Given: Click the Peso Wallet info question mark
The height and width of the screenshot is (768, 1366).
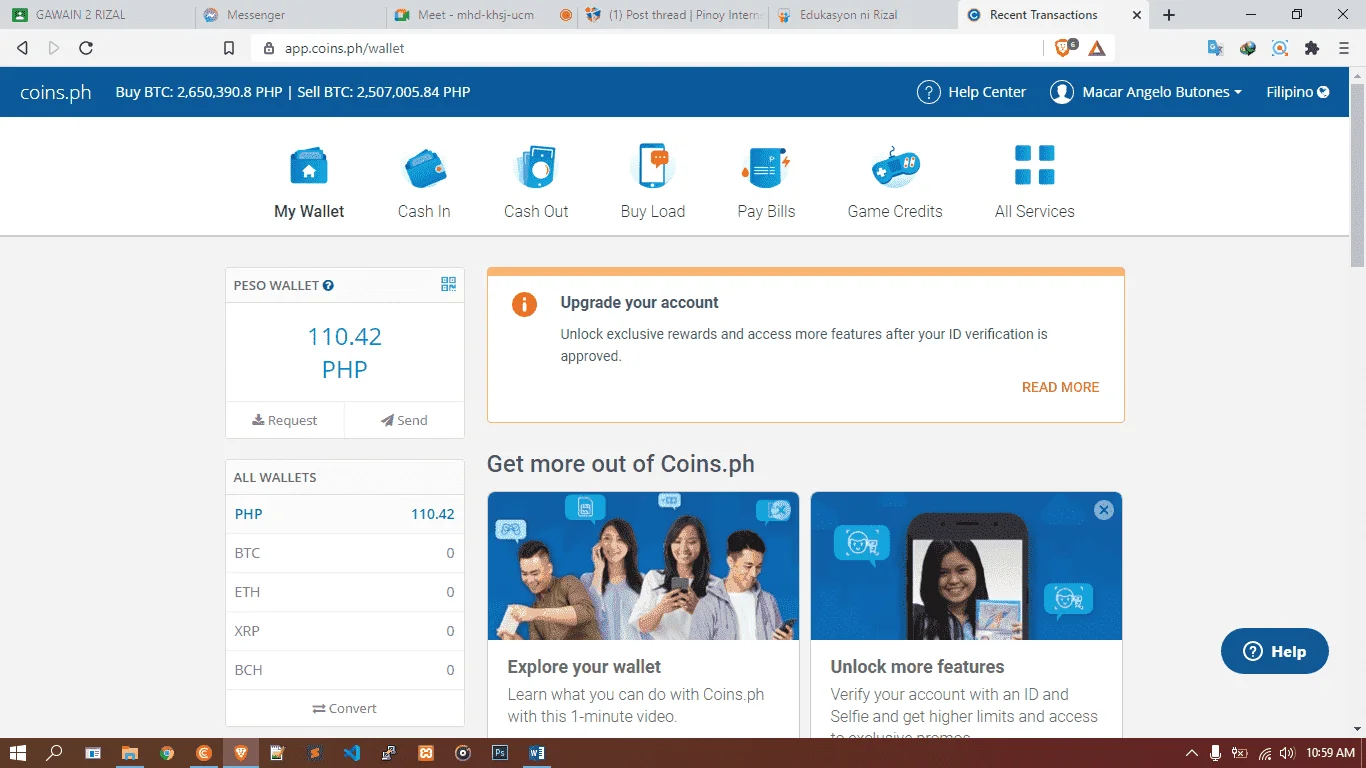Looking at the screenshot, I should pos(328,286).
